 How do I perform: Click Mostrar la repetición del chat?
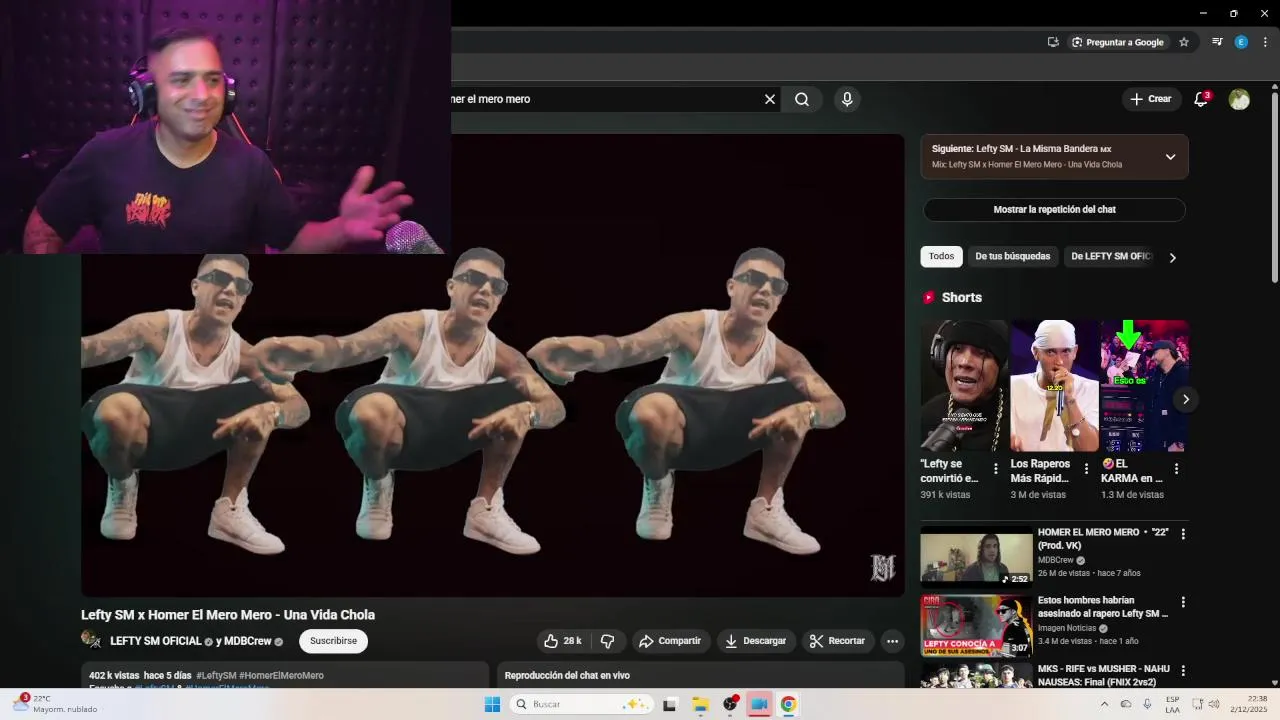tap(1054, 210)
